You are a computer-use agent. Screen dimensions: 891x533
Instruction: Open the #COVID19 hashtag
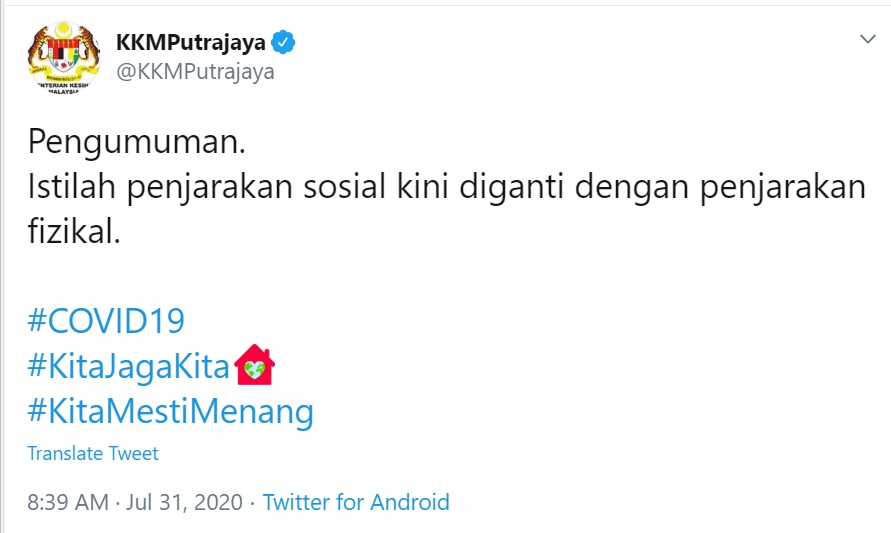pyautogui.click(x=106, y=321)
